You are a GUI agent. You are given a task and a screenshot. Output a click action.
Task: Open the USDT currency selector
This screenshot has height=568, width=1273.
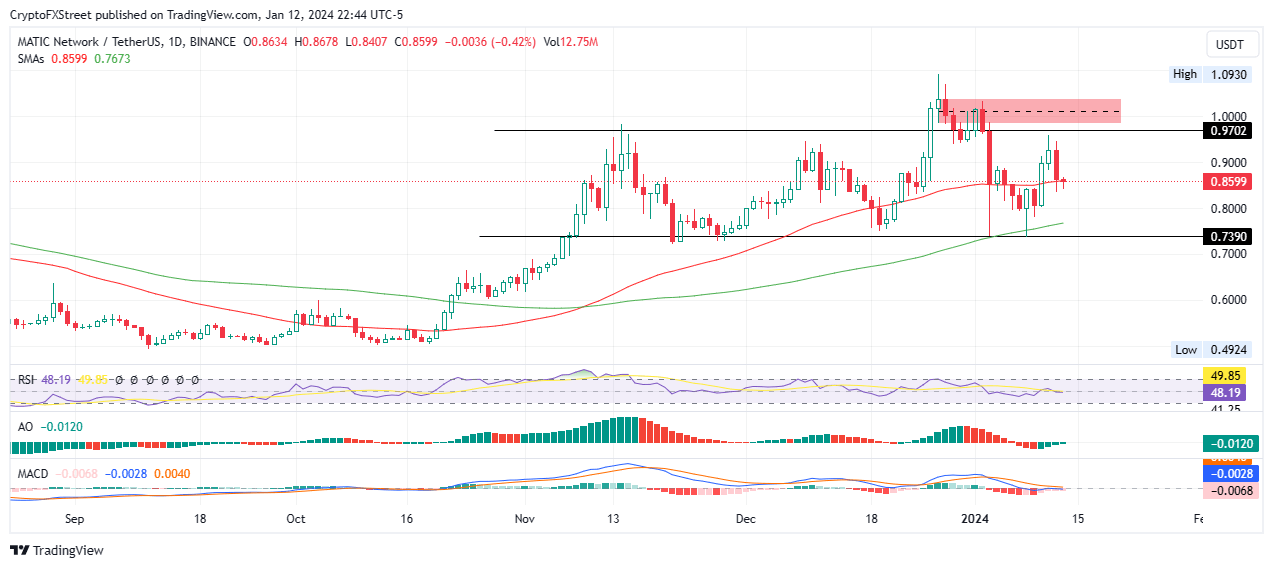[x=1229, y=45]
